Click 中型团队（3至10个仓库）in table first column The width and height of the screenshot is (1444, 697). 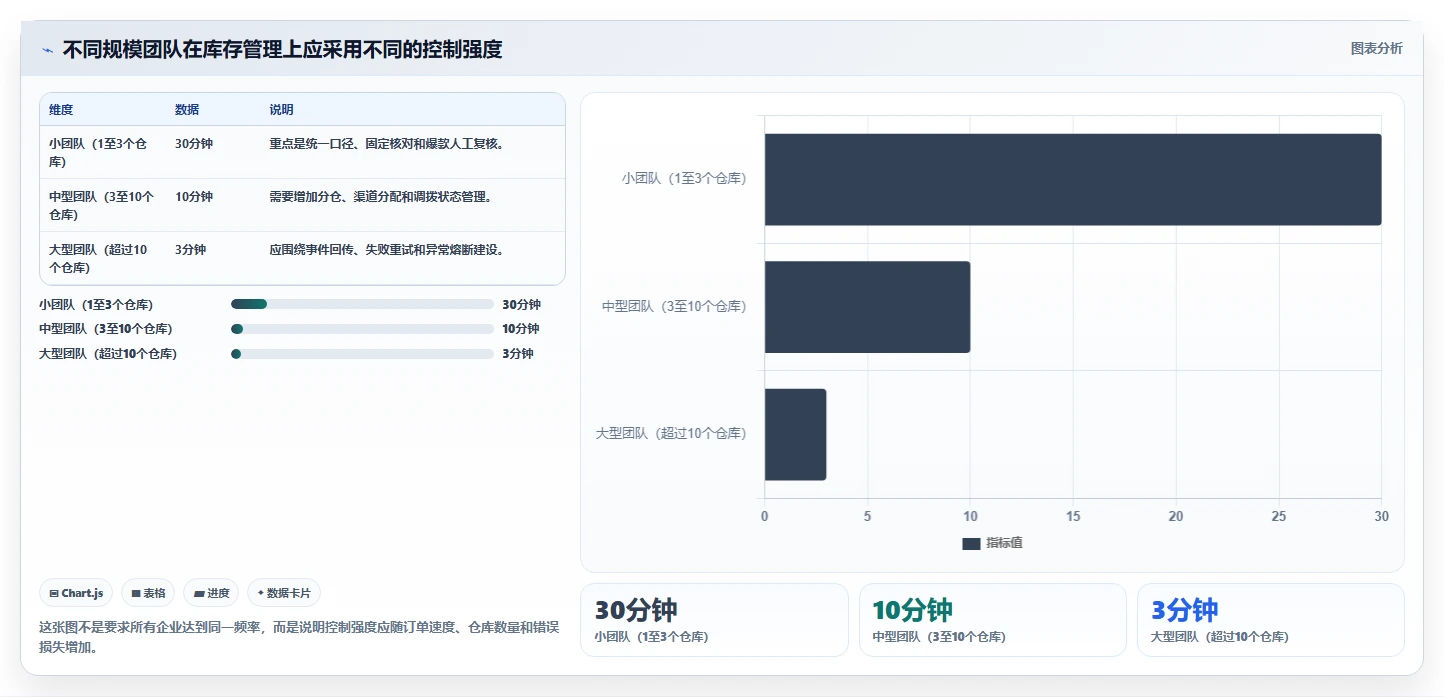click(x=102, y=205)
